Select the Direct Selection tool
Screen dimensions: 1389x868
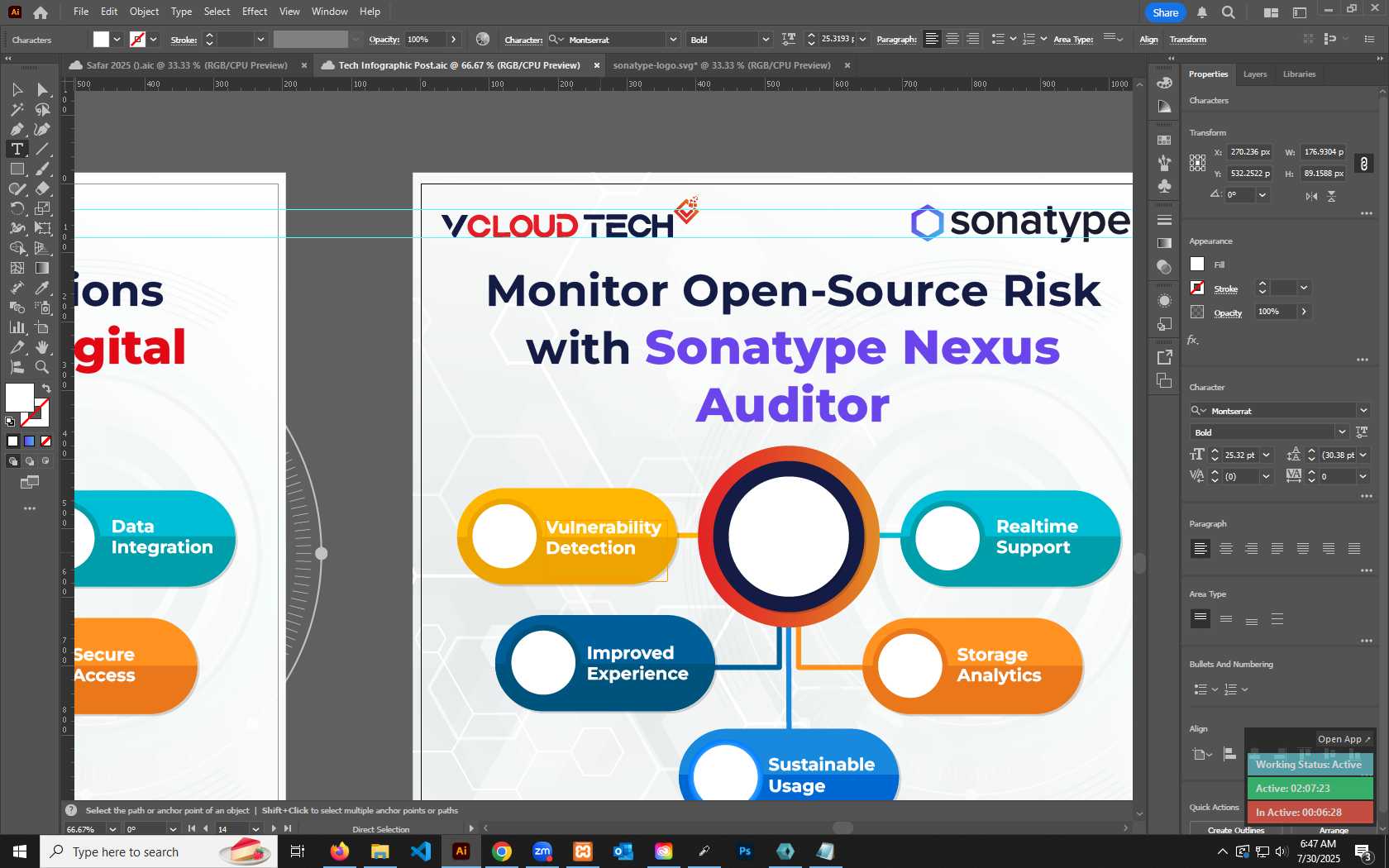(42, 89)
